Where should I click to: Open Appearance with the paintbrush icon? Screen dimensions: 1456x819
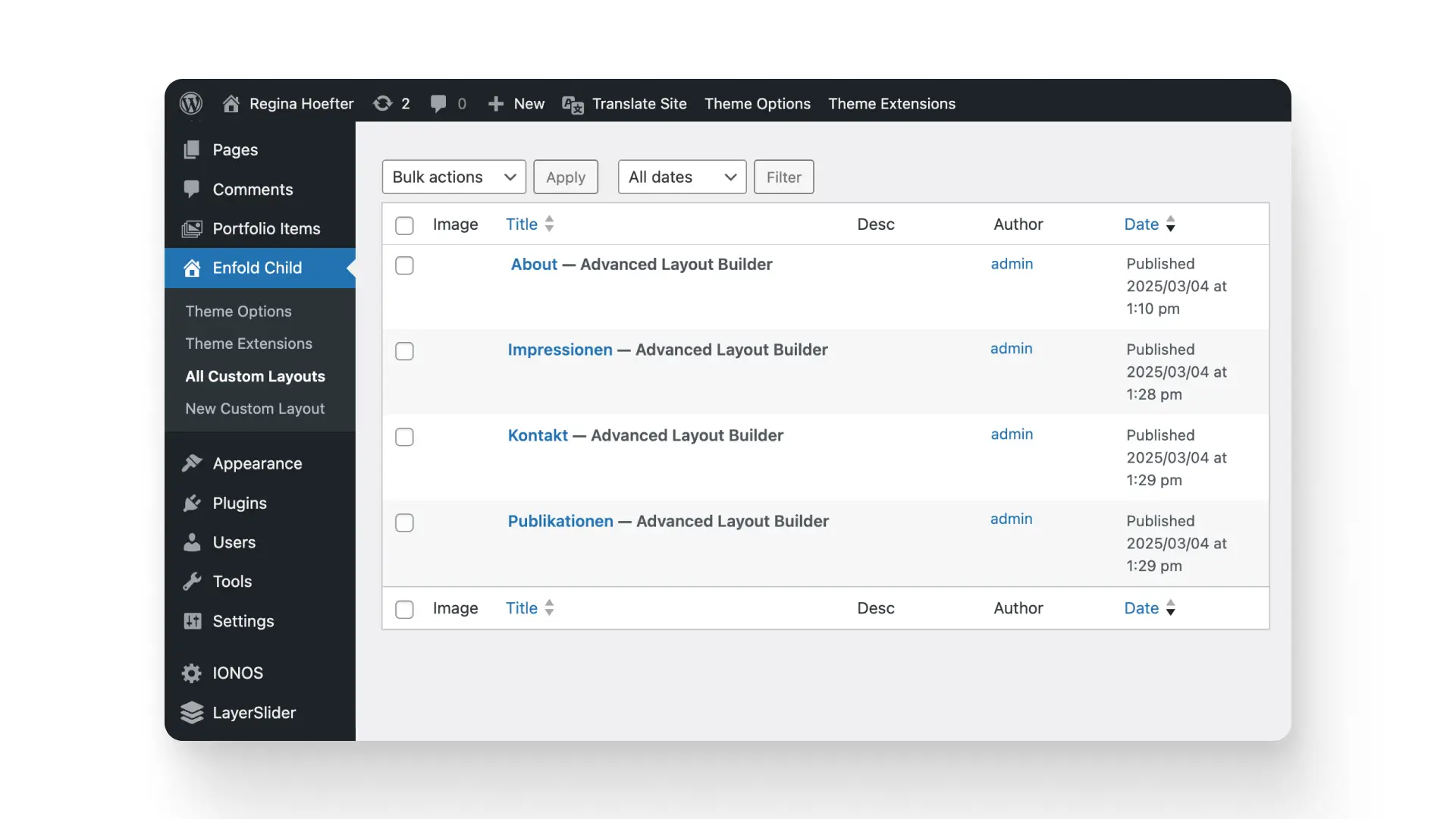point(192,463)
